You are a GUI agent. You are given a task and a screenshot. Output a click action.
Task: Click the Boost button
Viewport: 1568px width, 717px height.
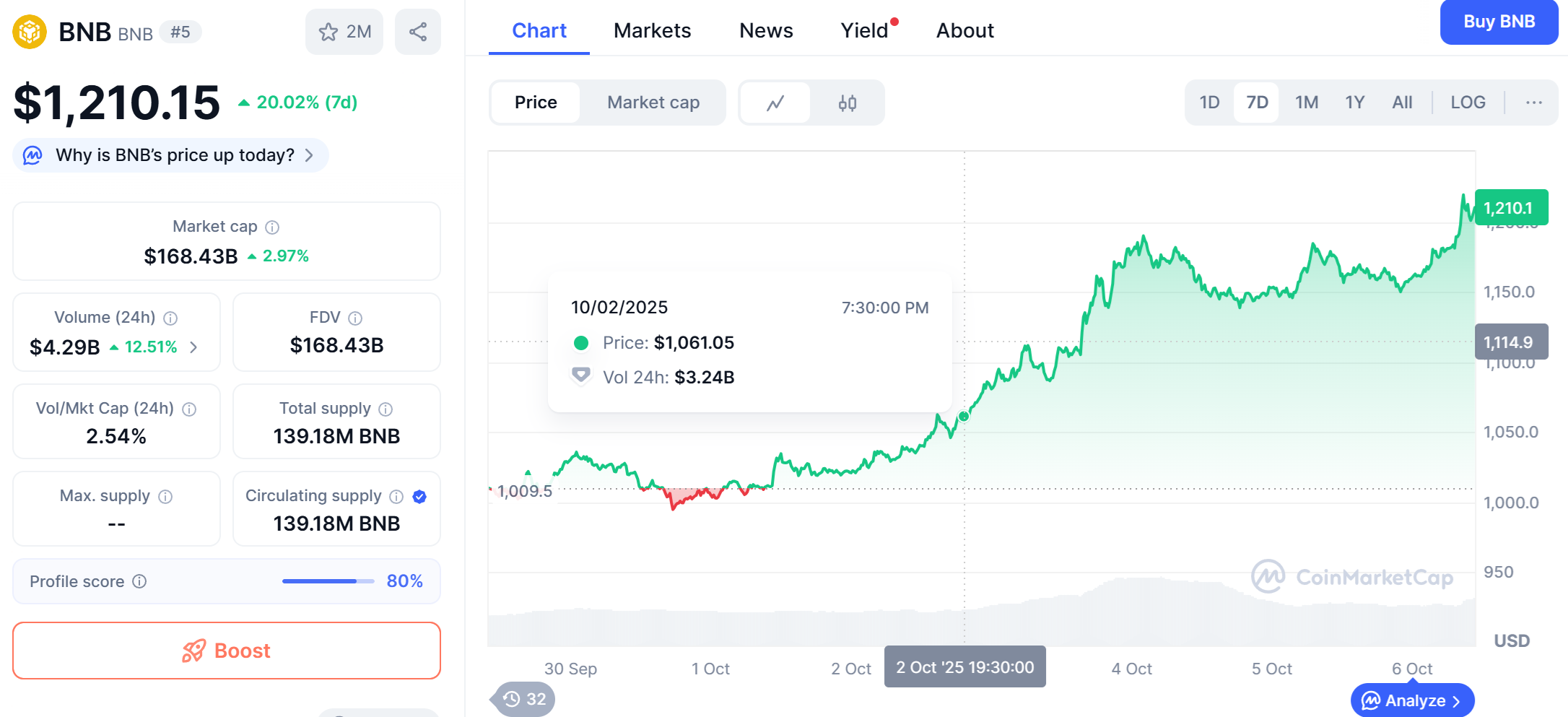(227, 651)
